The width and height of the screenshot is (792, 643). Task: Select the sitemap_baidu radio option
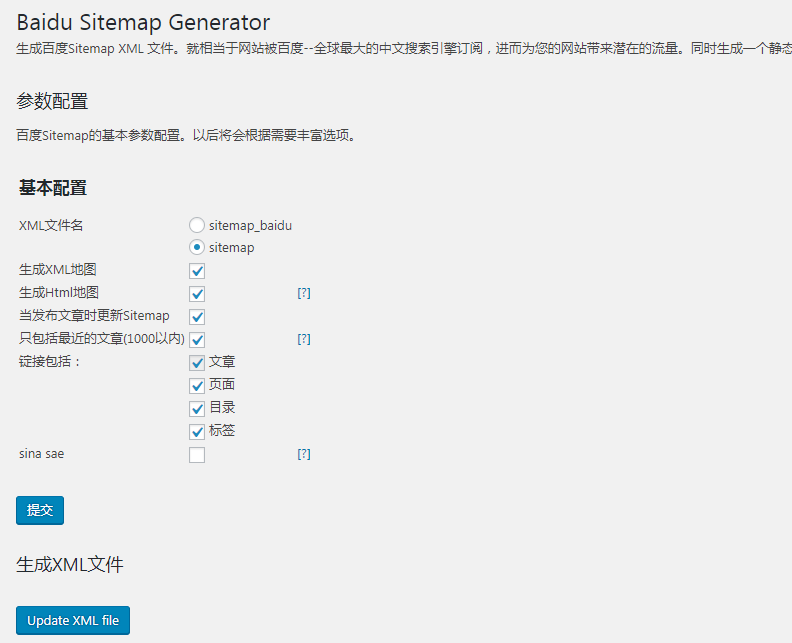point(197,225)
